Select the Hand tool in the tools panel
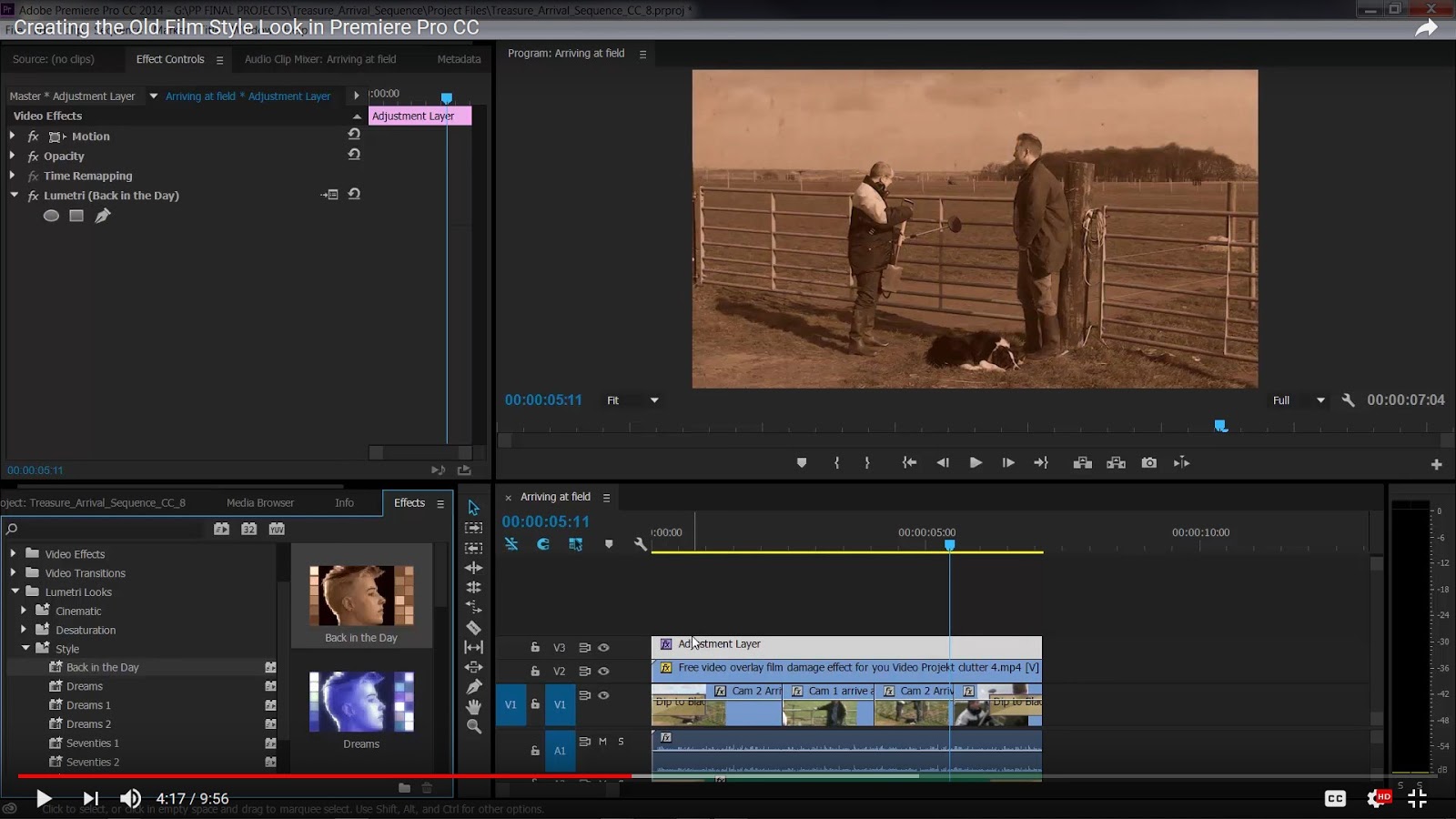Image resolution: width=1456 pixels, height=819 pixels. (x=473, y=707)
